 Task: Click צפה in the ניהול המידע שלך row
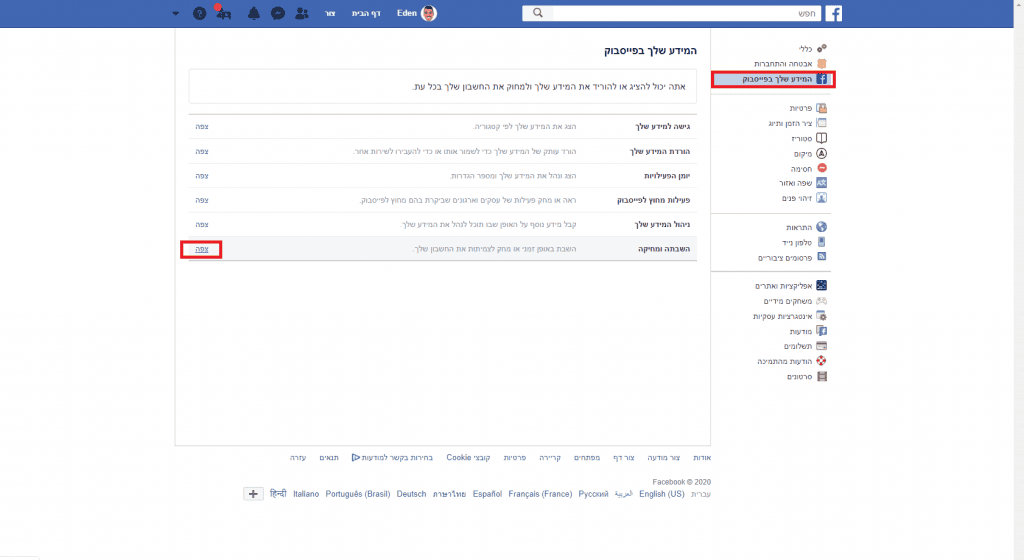click(202, 225)
